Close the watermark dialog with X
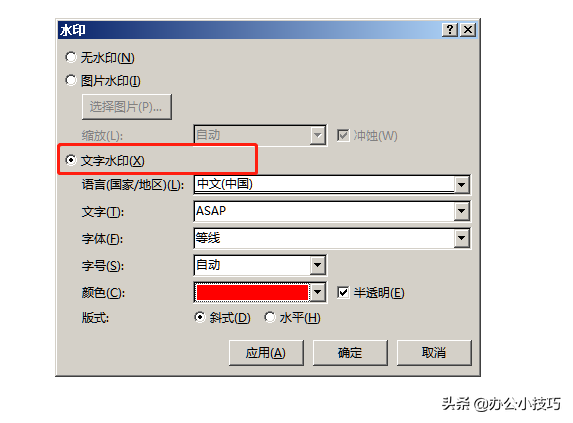Image resolution: width=573 pixels, height=423 pixels. click(x=468, y=30)
